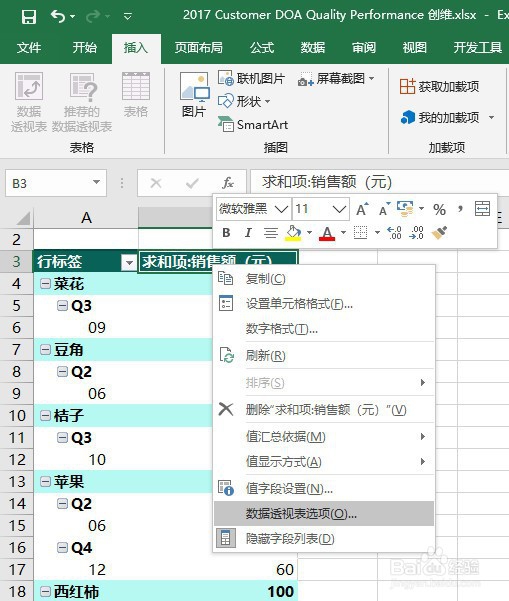Open the font size 11 dropdown
Image resolution: width=509 pixels, height=601 pixels.
point(340,209)
